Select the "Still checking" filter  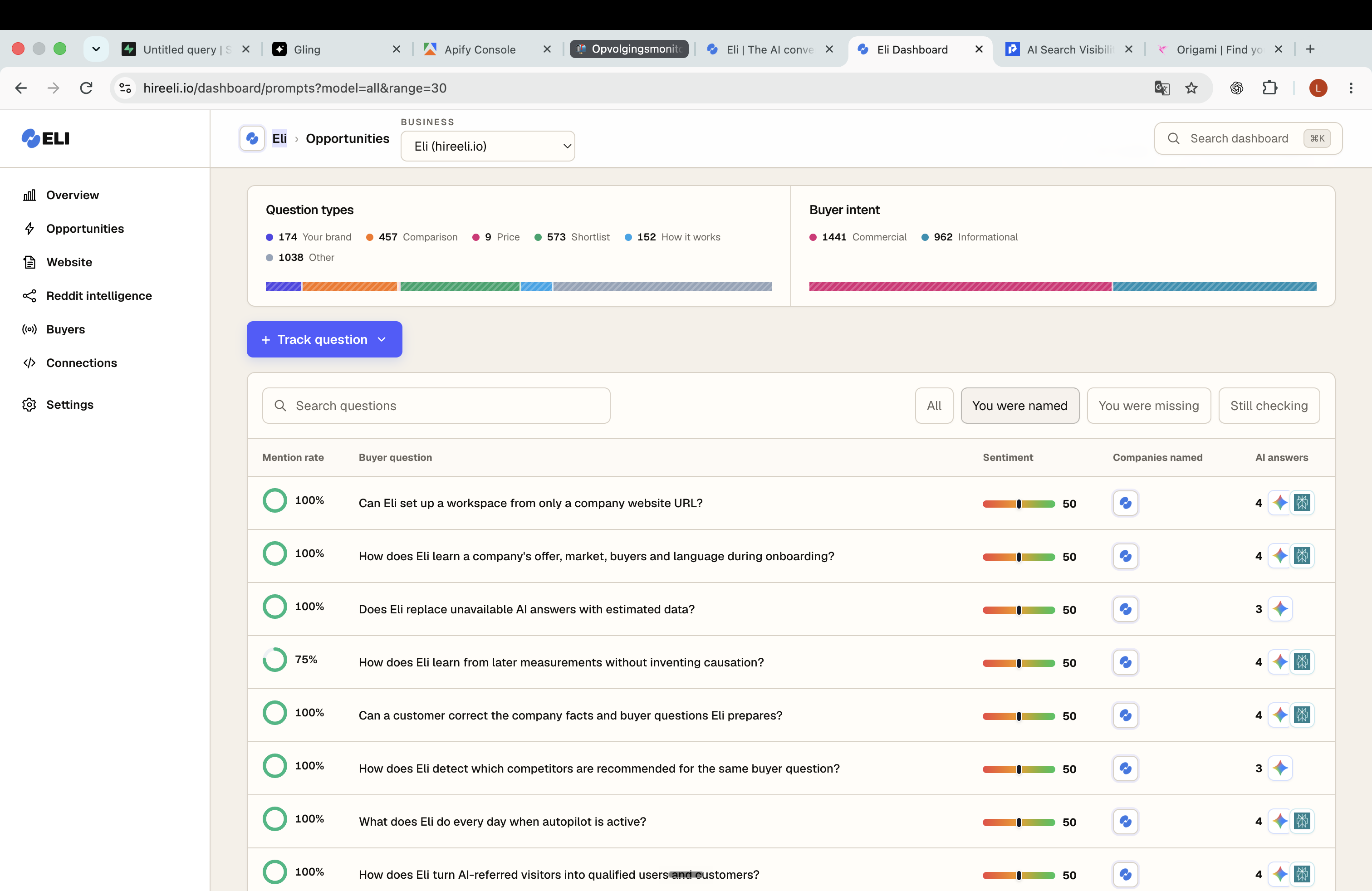pos(1269,406)
